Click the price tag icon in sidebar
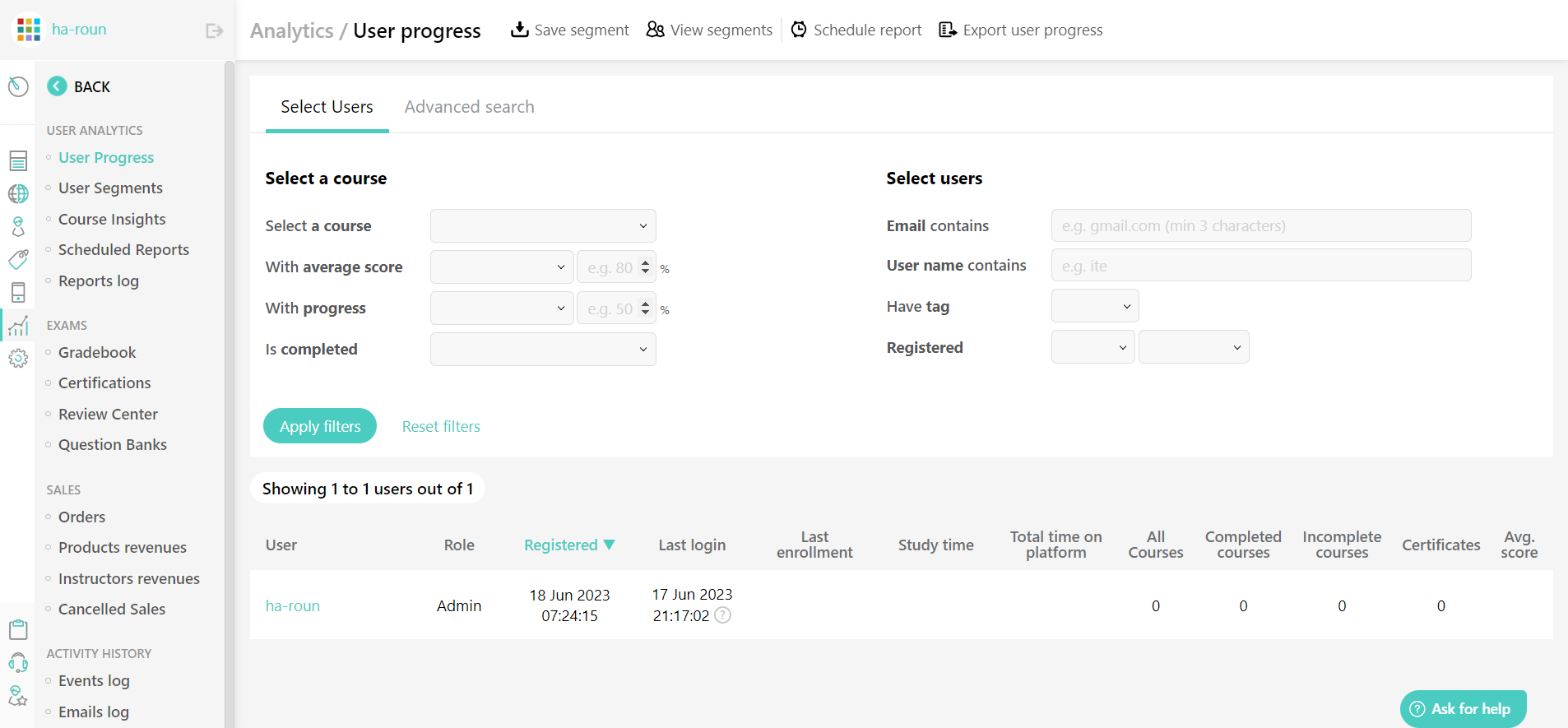1568x728 pixels. (18, 259)
